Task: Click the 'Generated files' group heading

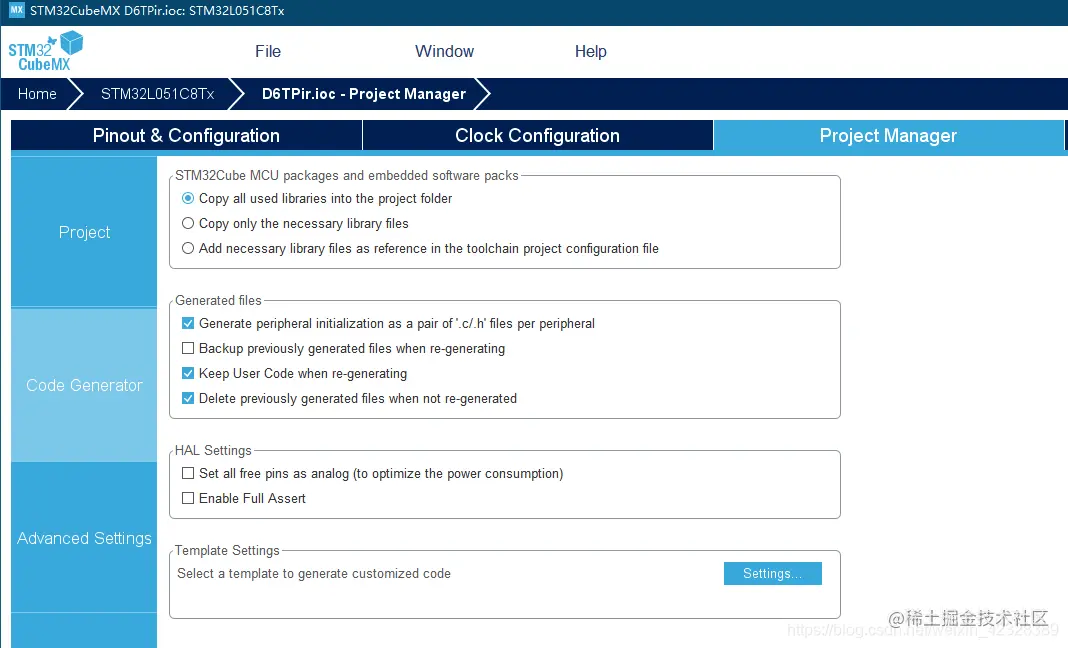Action: 218,300
